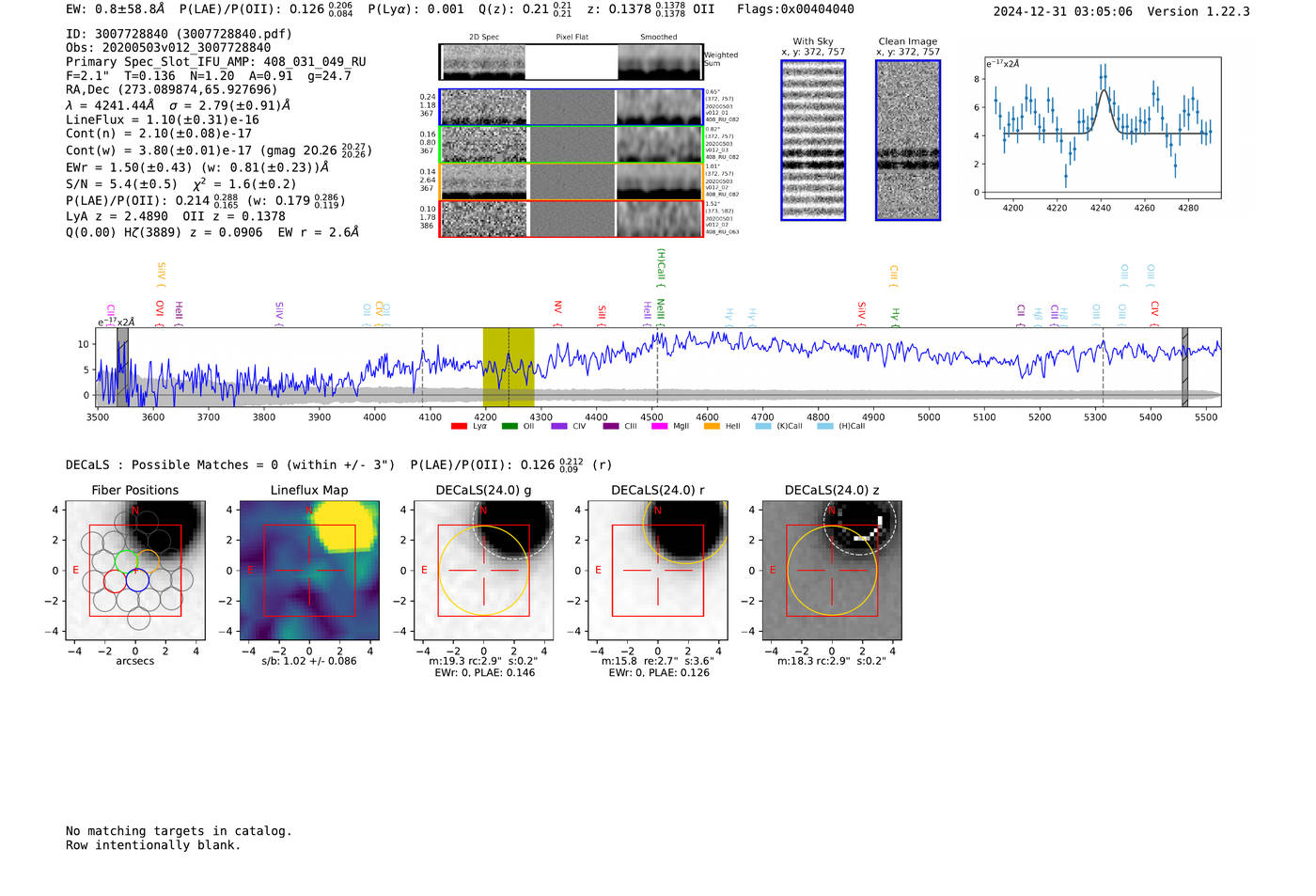Open the Lineflux Map thumbnail

[x=309, y=571]
